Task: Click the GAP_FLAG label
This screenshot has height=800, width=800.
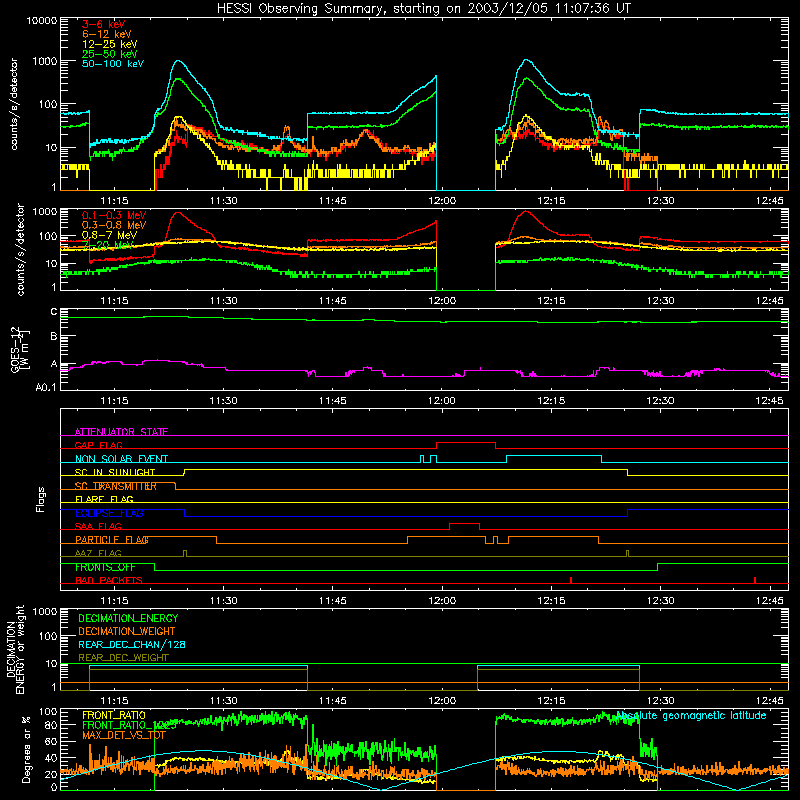Action: pyautogui.click(x=98, y=445)
